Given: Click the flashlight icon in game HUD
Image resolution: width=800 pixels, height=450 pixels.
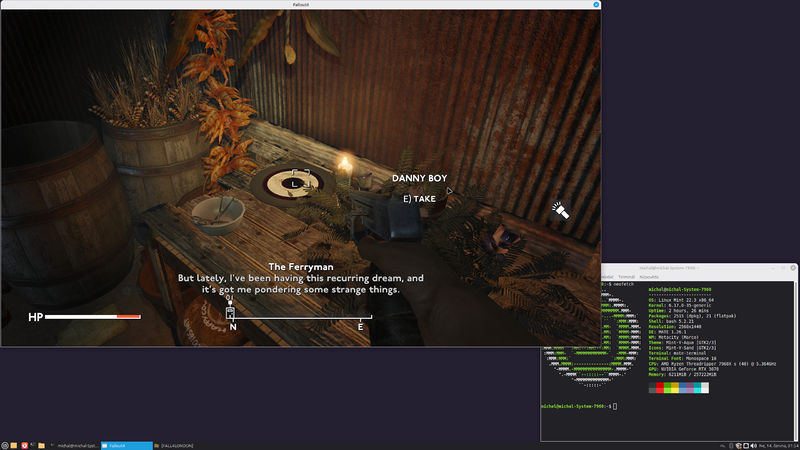Looking at the screenshot, I should 560,210.
